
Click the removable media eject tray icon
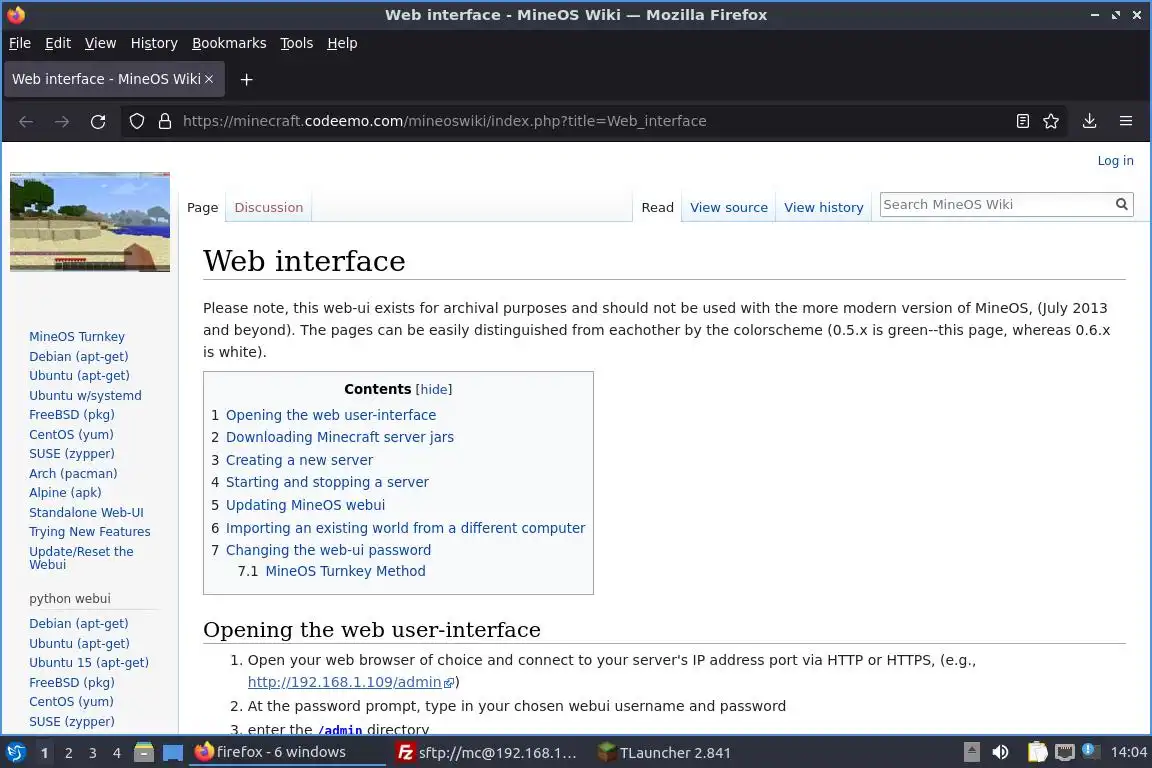coord(972,752)
